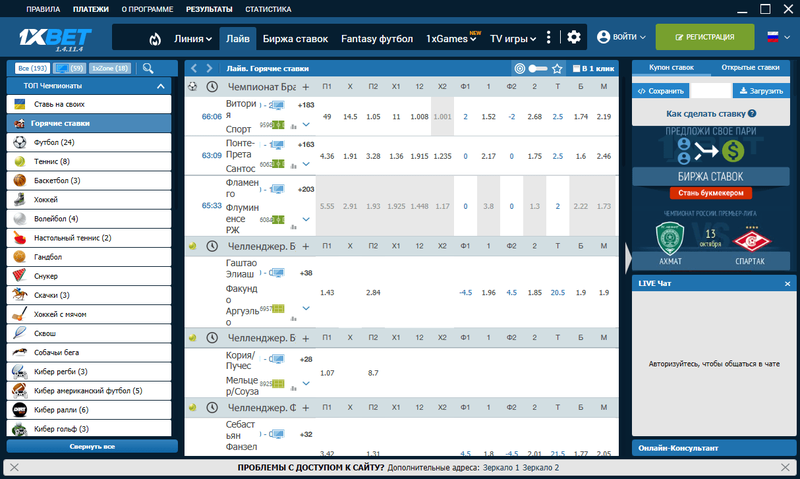Image resolution: width=800 pixels, height=479 pixels.
Task: Filter by 1xZone (18) events
Action: 110,68
